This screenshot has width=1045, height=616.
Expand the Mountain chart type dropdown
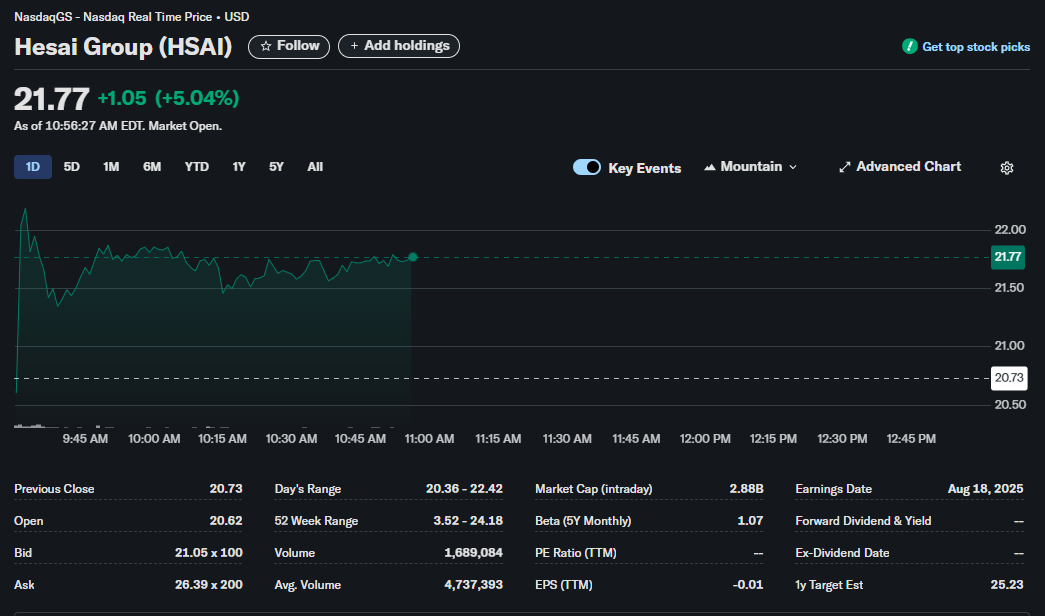(750, 167)
